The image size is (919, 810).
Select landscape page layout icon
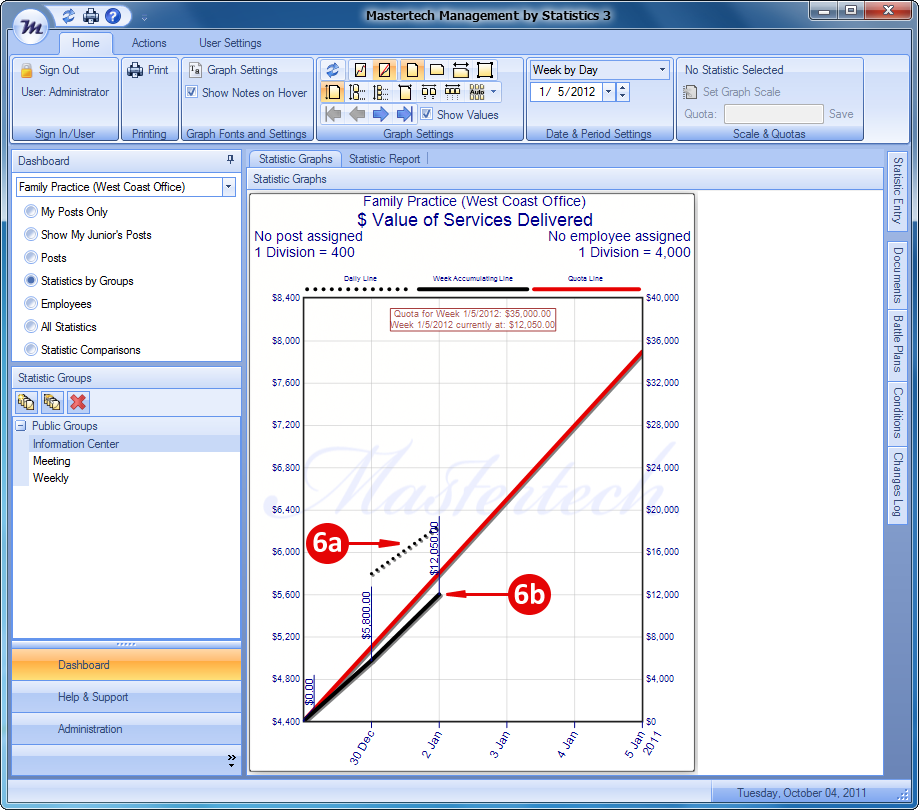(437, 70)
